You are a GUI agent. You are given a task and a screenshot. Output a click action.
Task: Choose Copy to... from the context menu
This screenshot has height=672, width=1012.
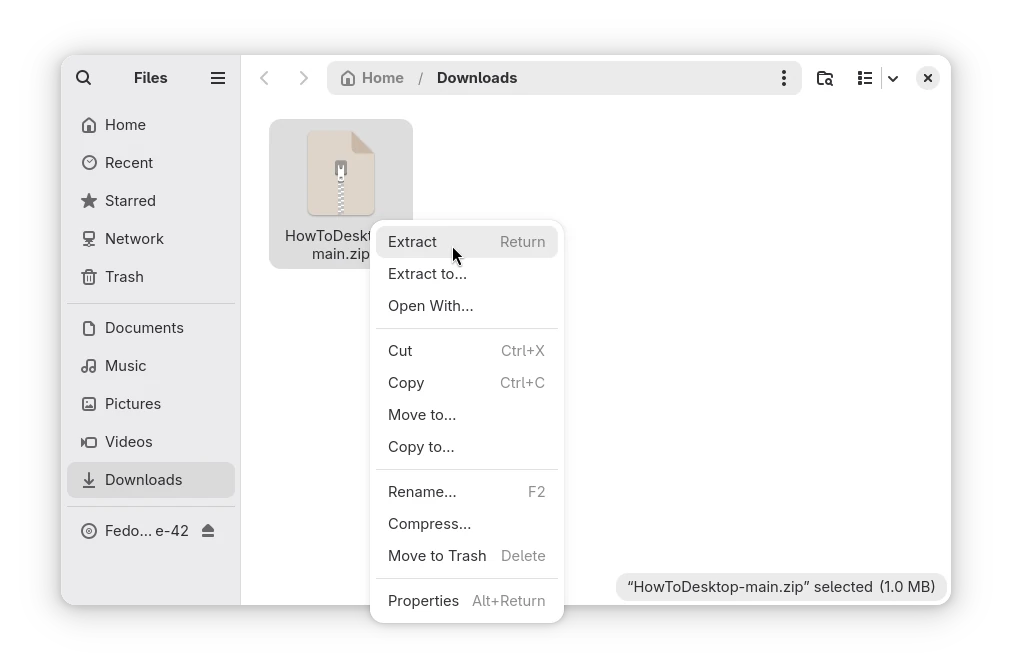467,447
